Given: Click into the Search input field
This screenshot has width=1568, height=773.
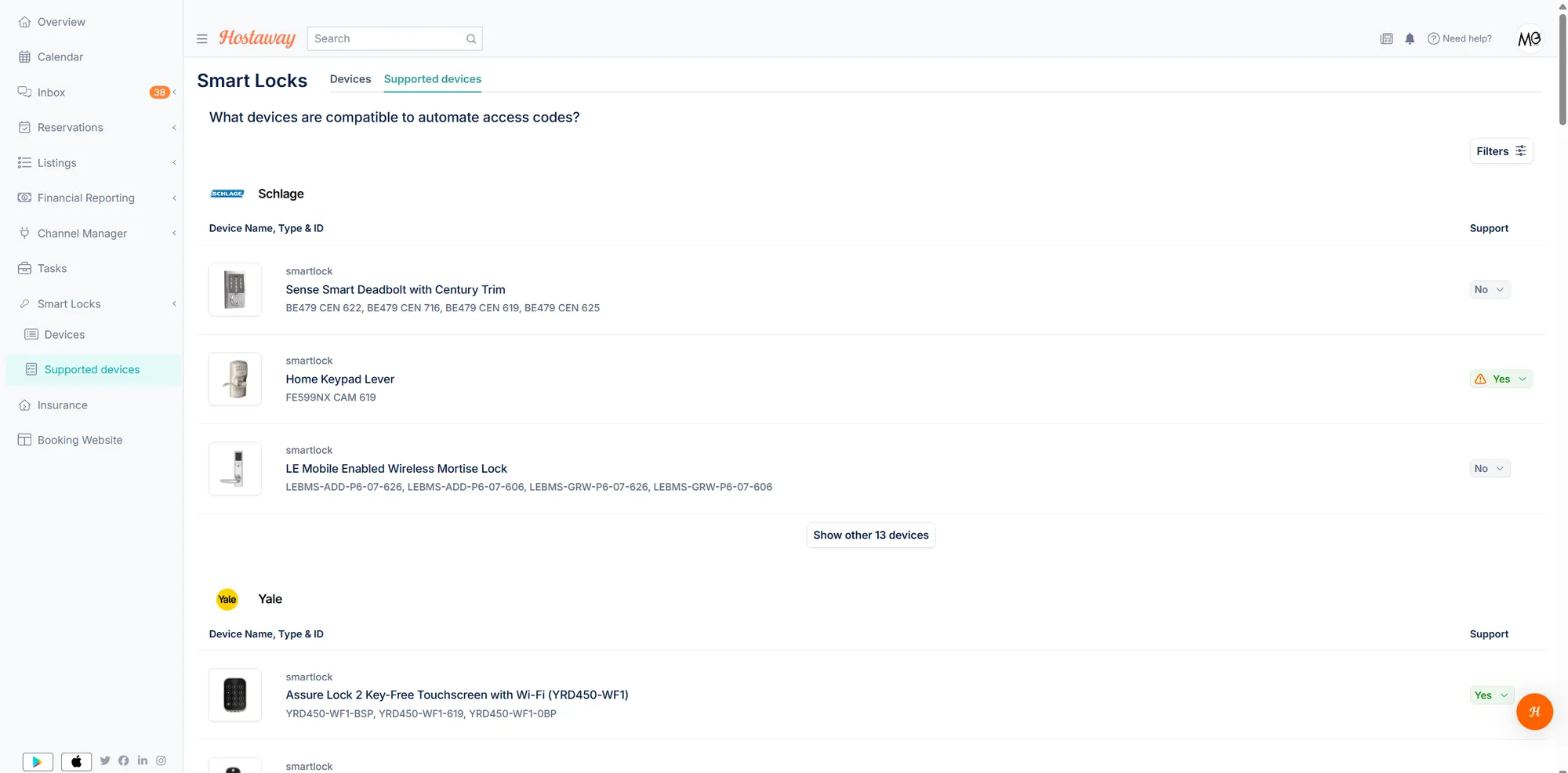Looking at the screenshot, I should tap(394, 38).
